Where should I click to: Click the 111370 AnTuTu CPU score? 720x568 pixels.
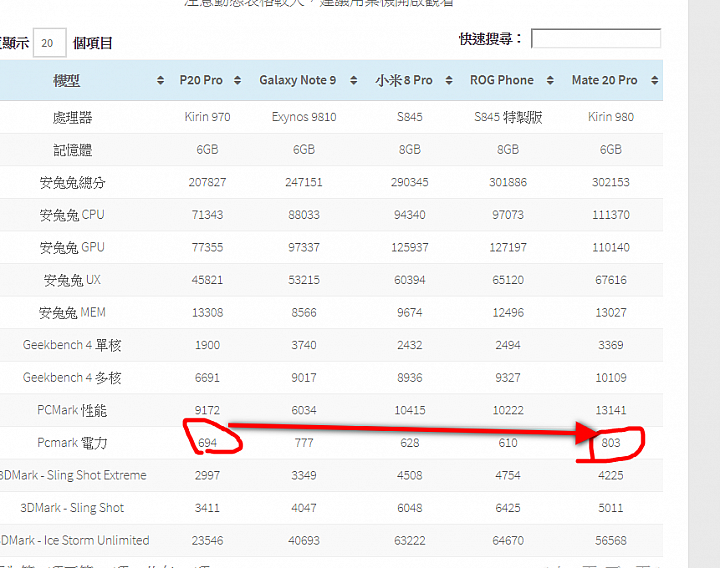611,215
